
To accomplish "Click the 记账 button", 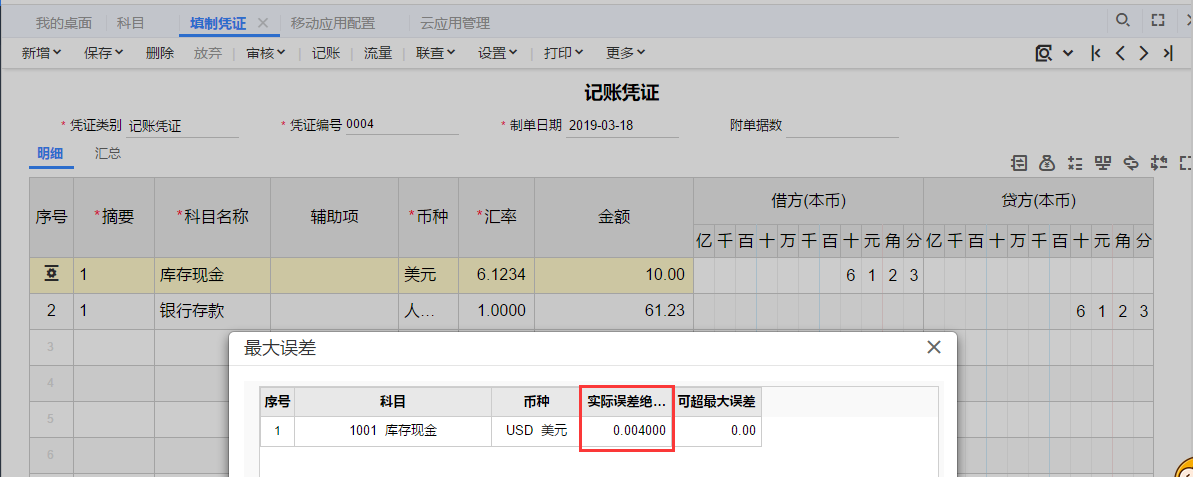I will (x=326, y=53).
